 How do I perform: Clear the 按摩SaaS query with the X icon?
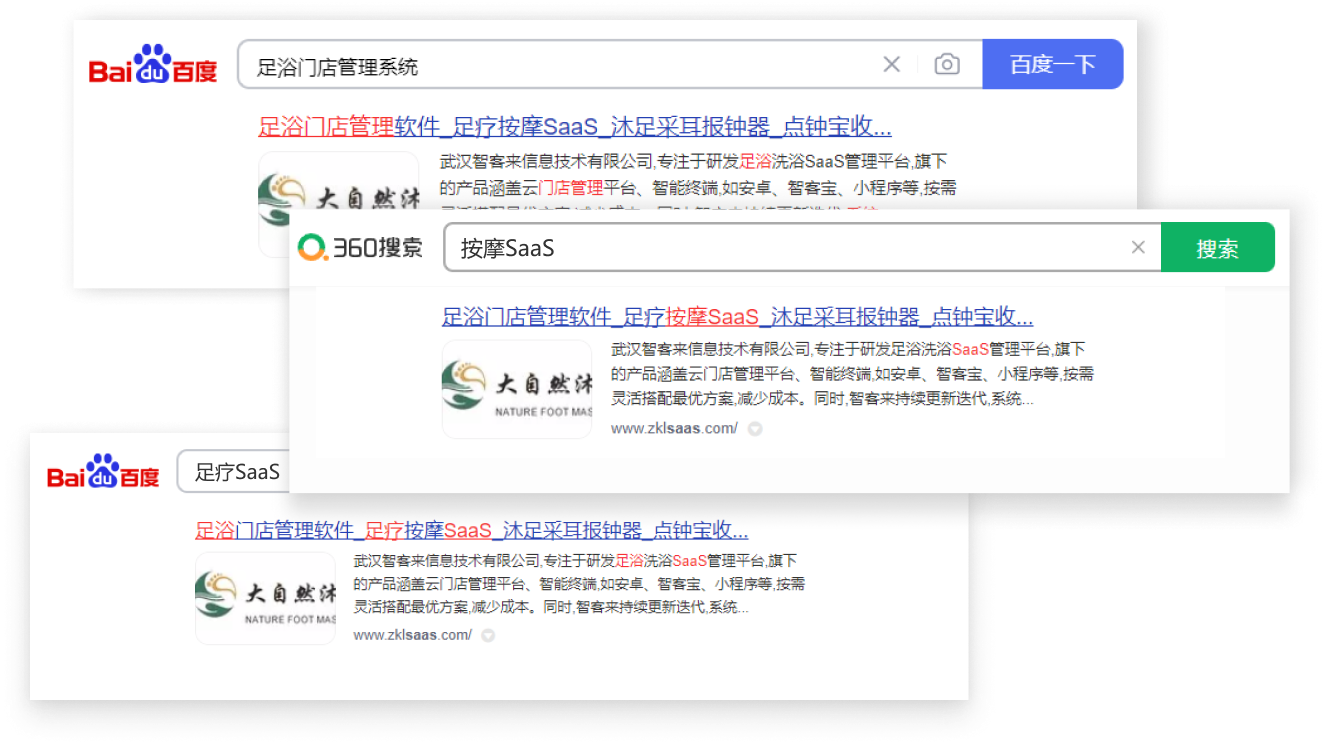click(1137, 248)
